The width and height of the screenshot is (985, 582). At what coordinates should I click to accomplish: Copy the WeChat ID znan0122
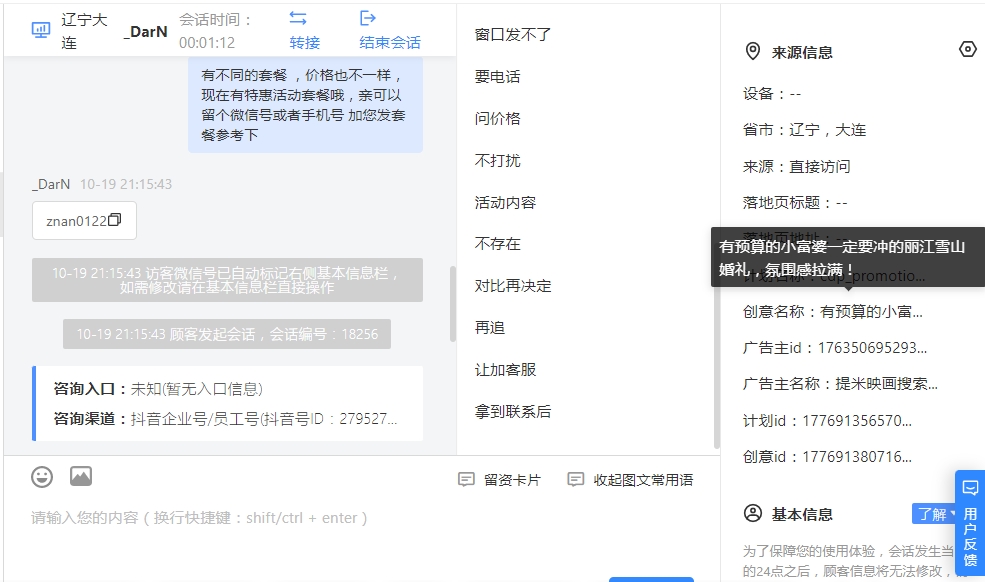[114, 219]
